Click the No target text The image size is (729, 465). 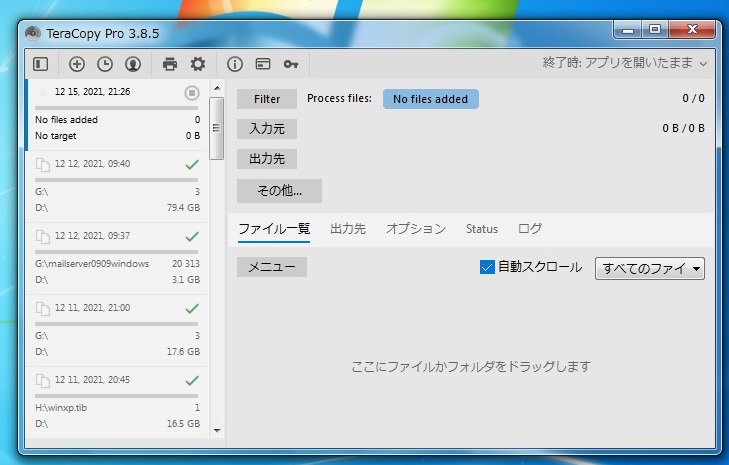pos(56,136)
